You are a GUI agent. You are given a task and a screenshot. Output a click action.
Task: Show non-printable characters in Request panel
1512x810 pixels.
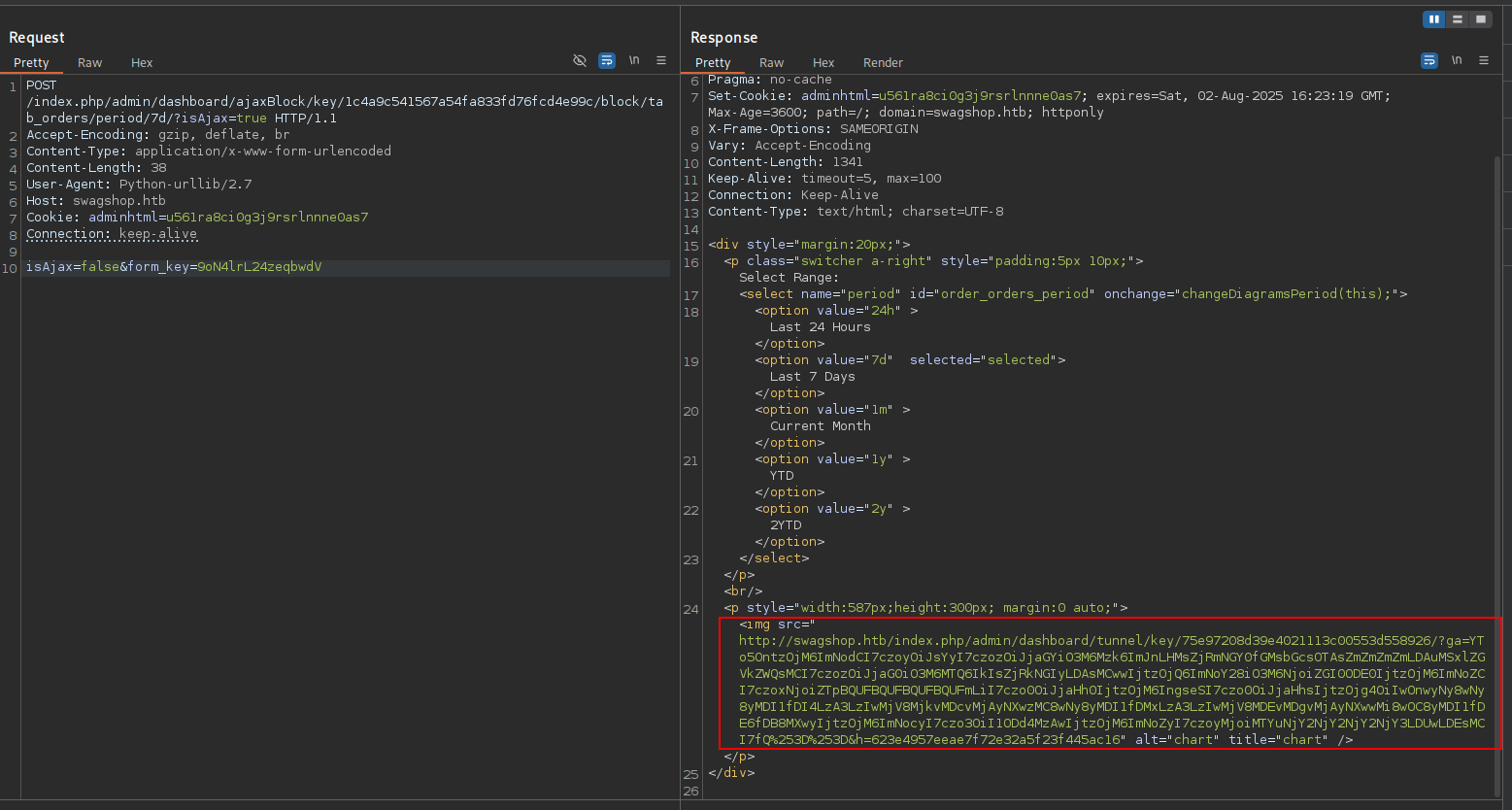tap(634, 60)
